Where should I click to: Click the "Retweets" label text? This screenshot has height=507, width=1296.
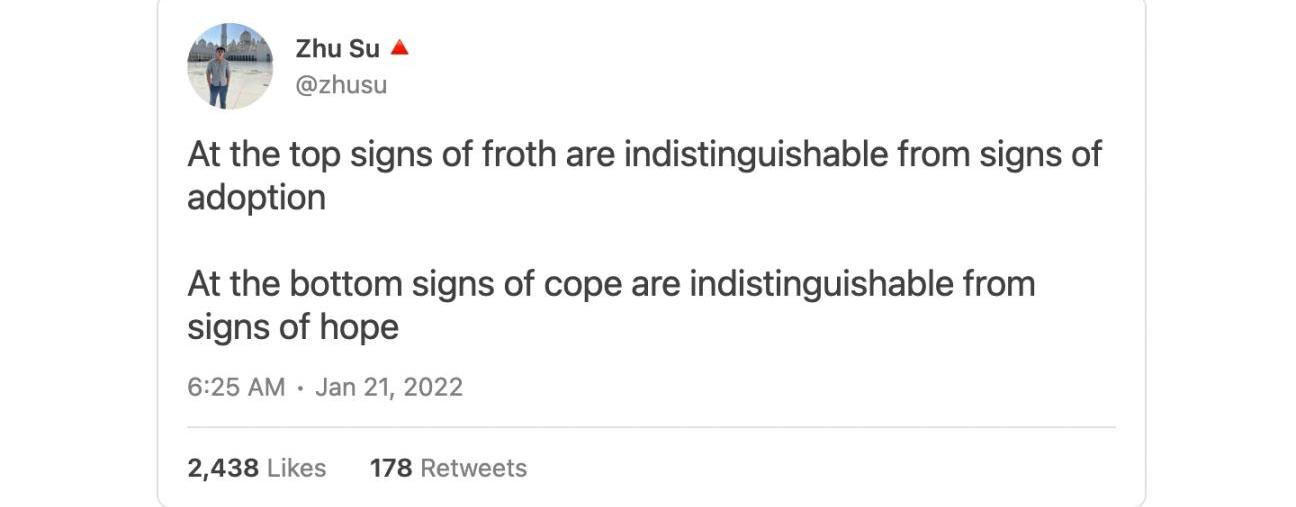pos(474,468)
